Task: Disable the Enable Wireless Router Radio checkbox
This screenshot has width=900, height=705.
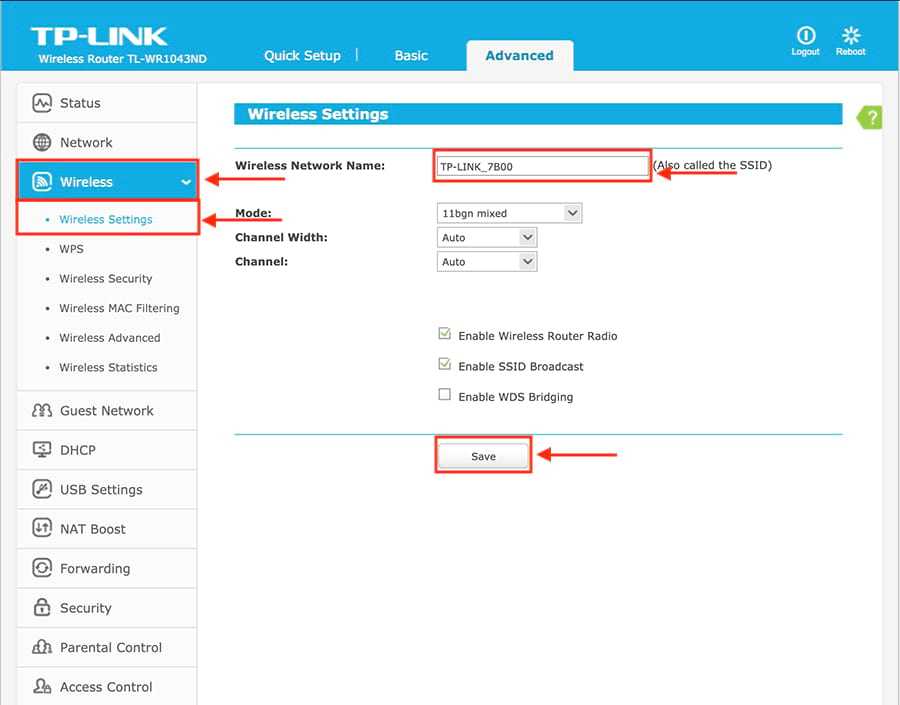Action: (444, 334)
